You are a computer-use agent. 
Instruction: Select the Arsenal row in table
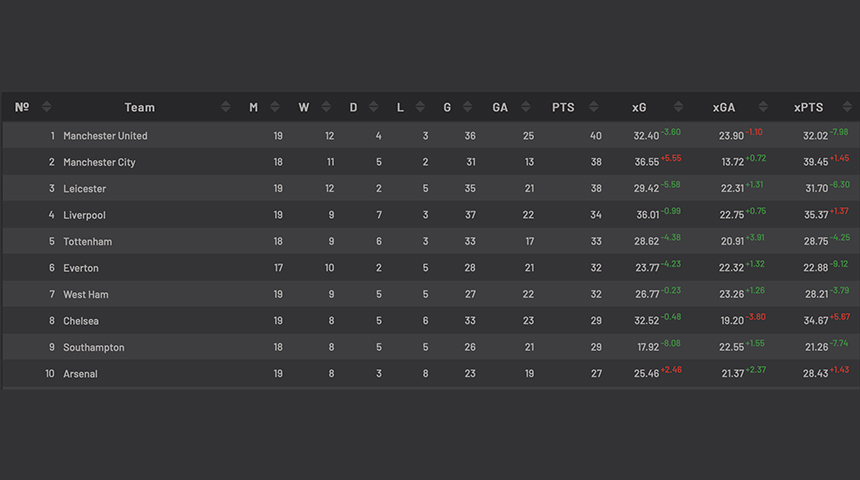(431, 374)
